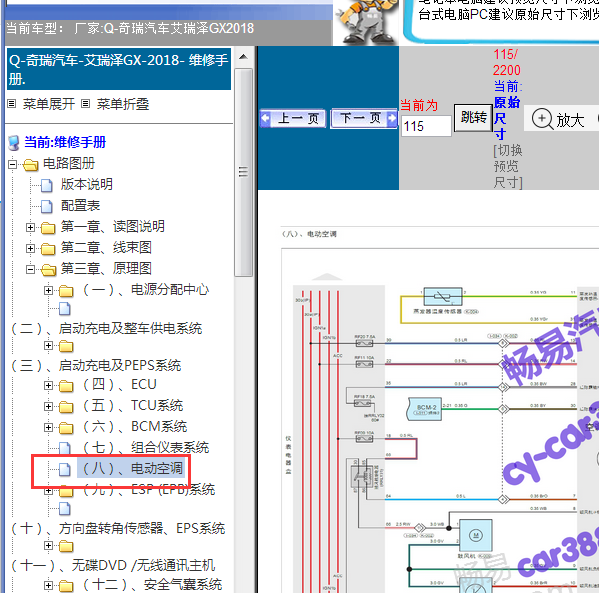599x593 pixels.
Task: Click page icon of （八）、电动空调
Action: point(65,469)
